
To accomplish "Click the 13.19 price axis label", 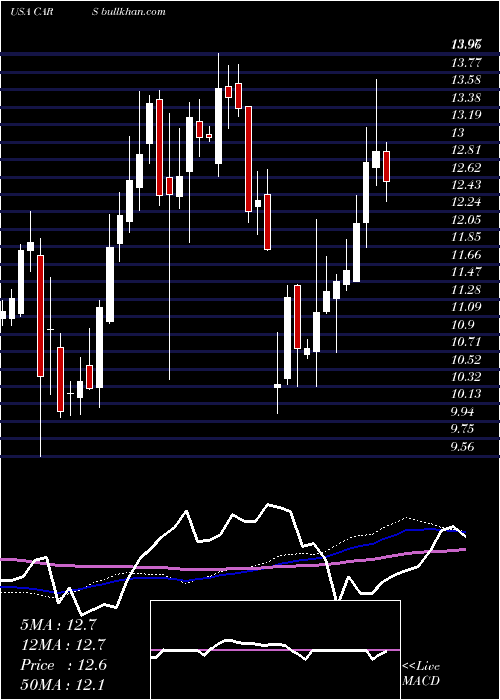I will (x=466, y=115).
